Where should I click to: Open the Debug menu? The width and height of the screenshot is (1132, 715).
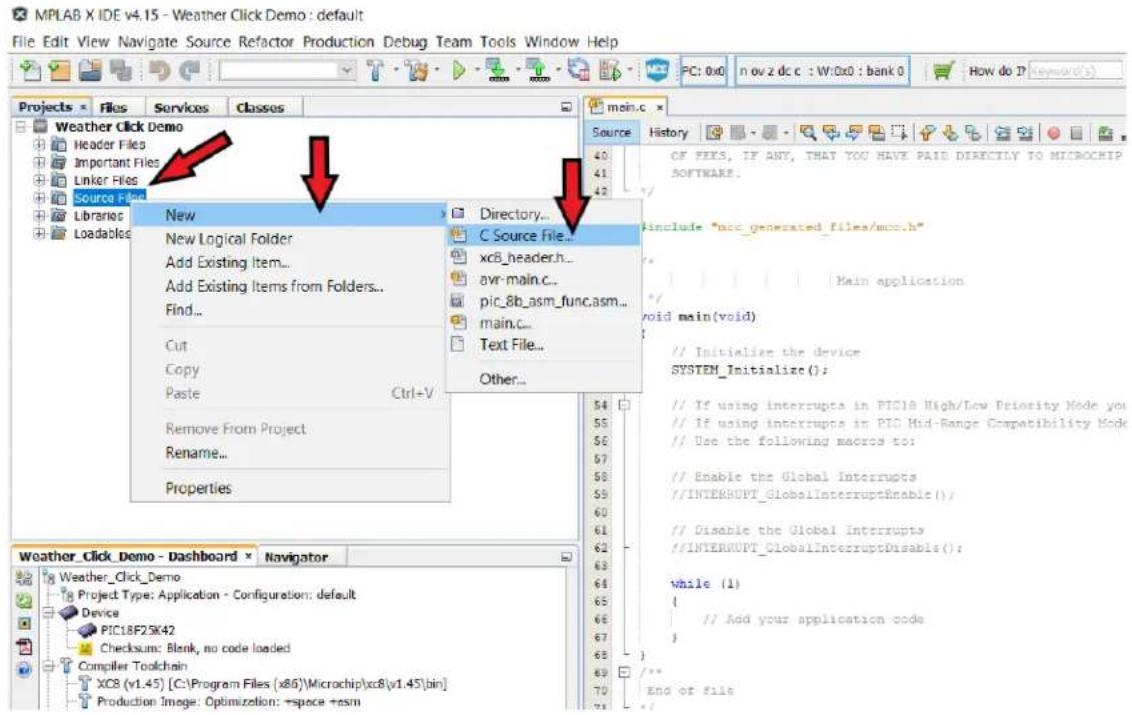(405, 42)
